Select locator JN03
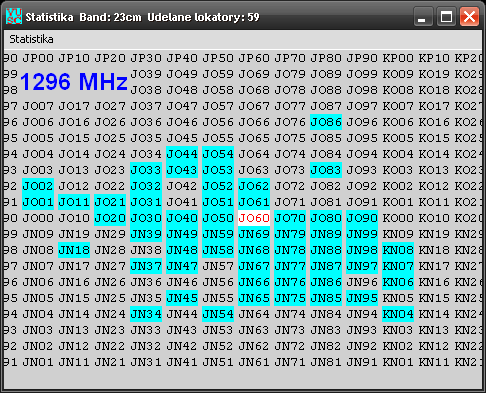 point(38,330)
